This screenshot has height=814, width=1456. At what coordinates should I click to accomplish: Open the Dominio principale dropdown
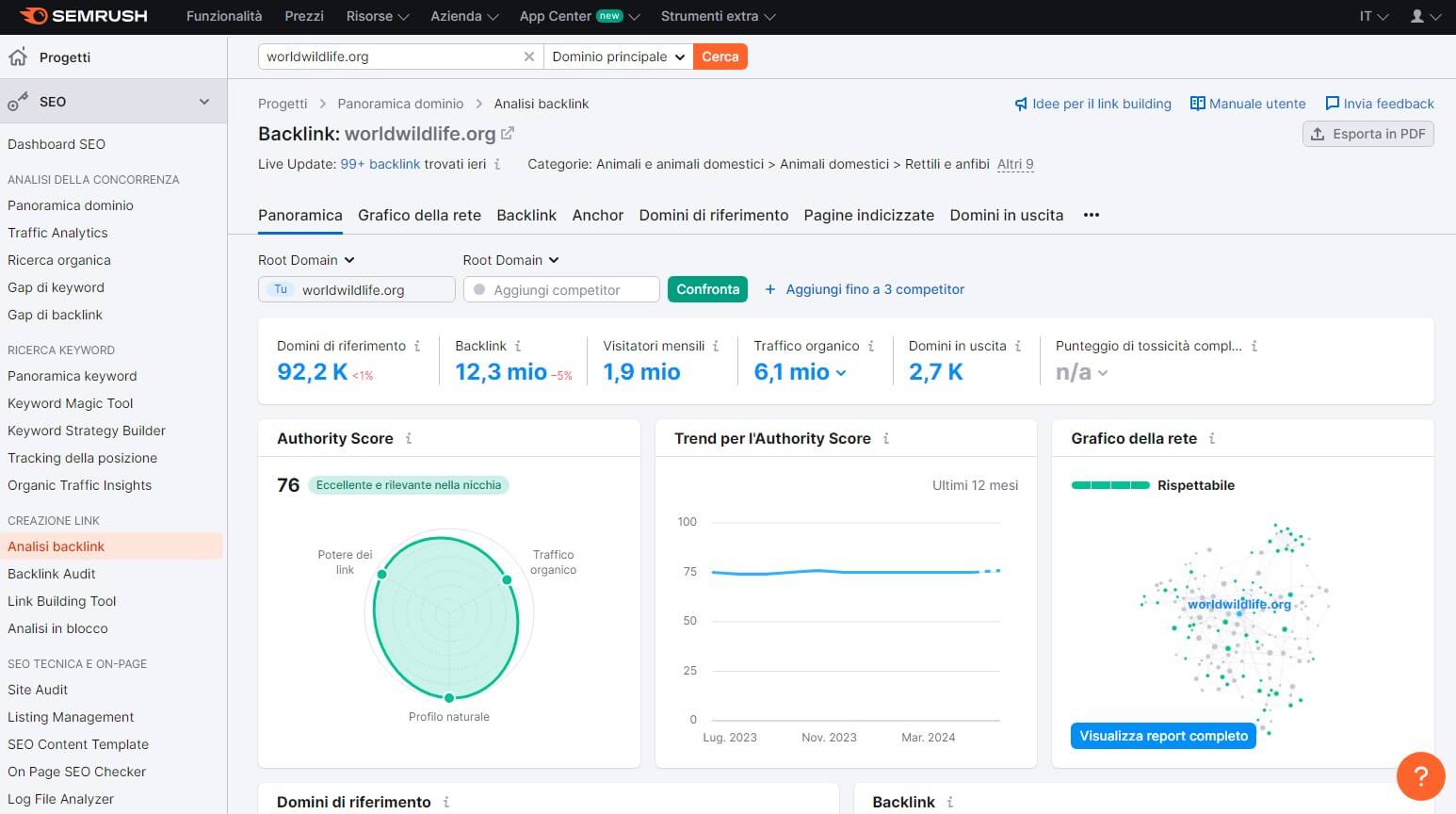point(618,57)
